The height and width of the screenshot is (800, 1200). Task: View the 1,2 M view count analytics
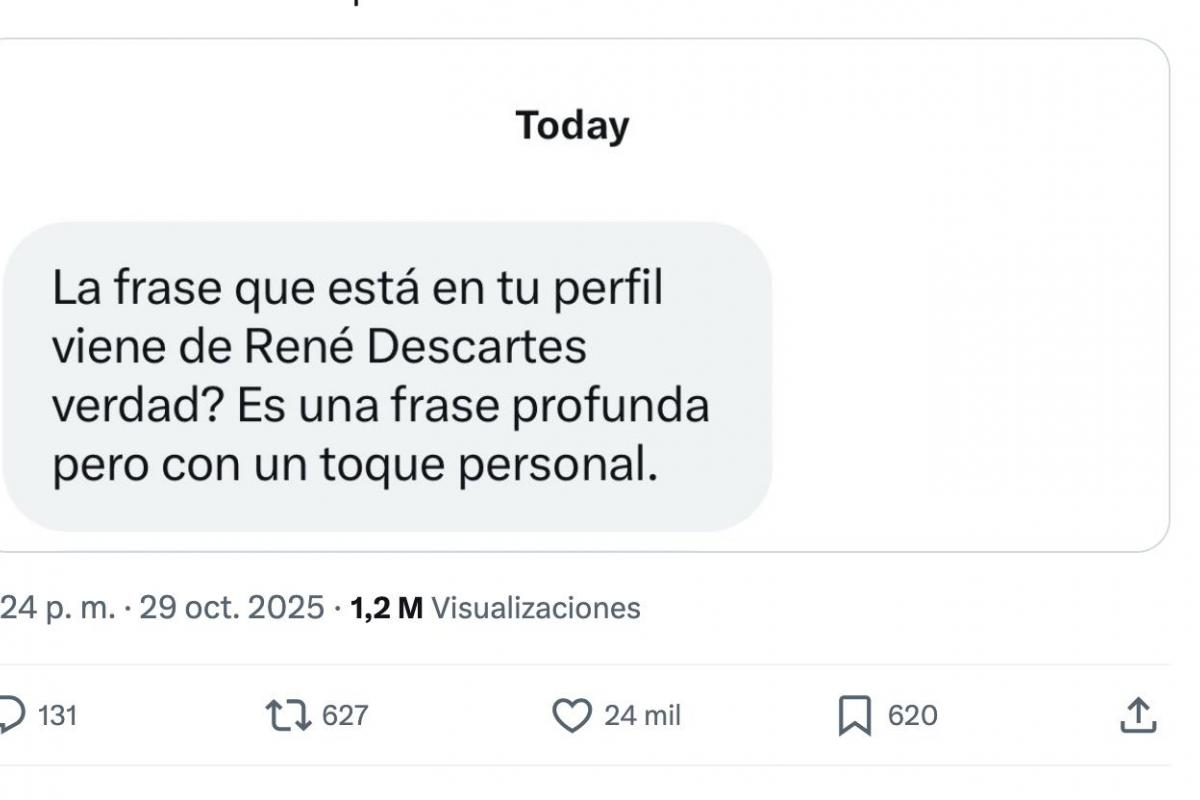[387, 607]
